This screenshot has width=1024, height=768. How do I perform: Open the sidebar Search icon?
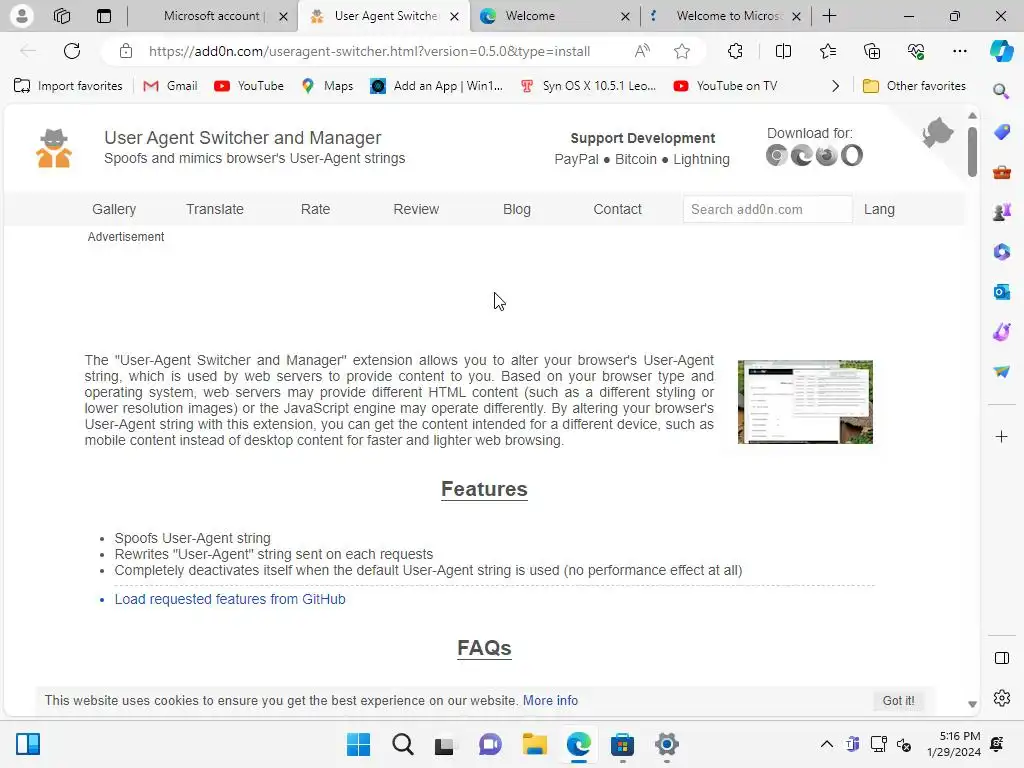(1001, 91)
